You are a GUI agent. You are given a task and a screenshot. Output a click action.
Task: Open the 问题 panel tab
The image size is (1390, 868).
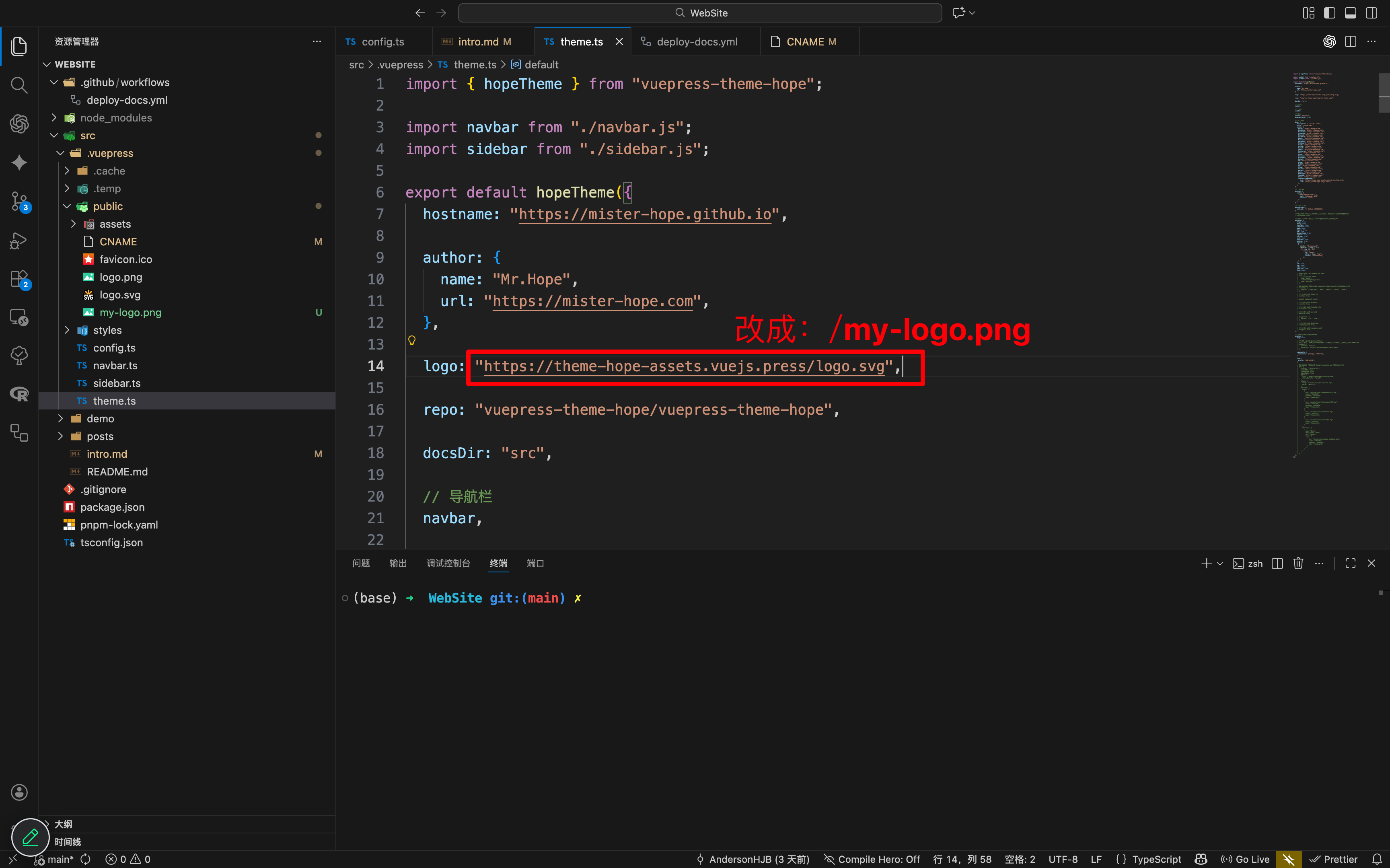click(x=361, y=563)
